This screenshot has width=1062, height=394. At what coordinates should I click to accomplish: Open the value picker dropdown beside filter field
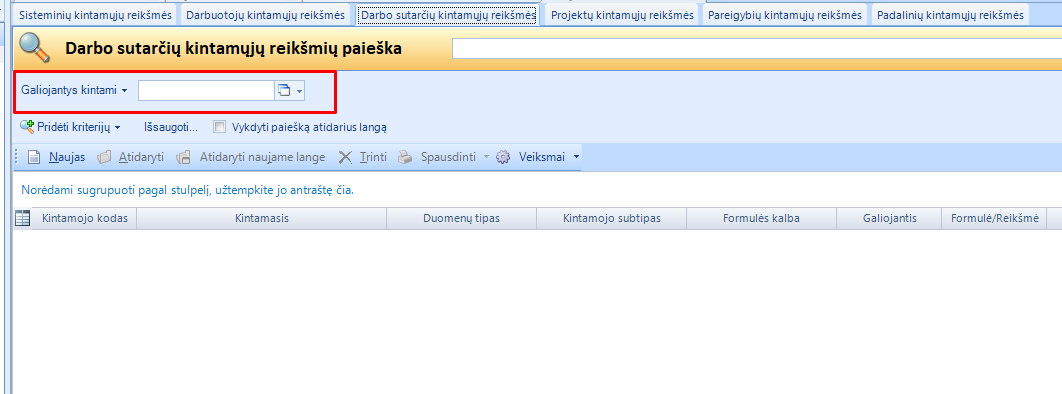[x=299, y=91]
